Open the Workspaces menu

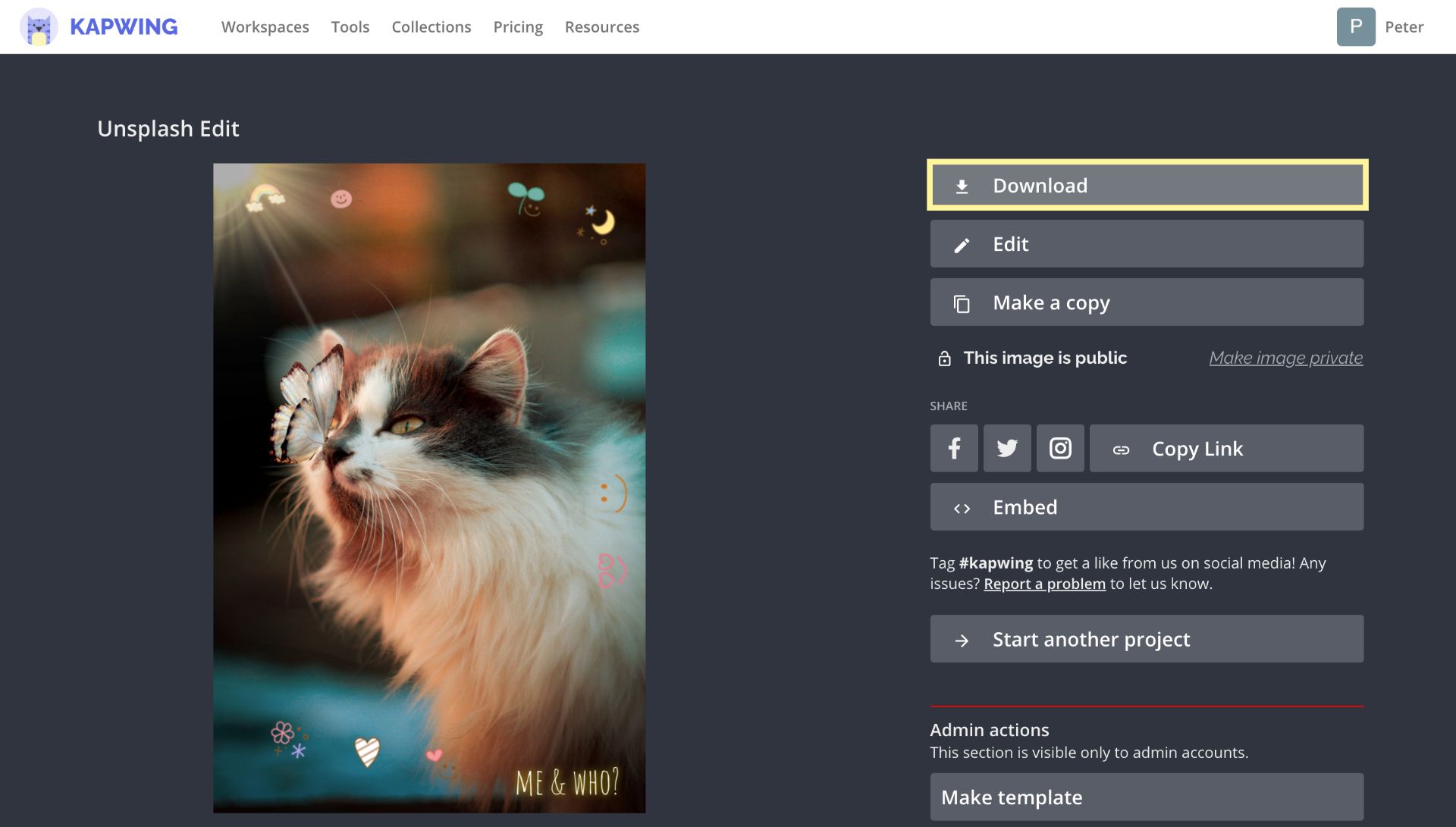click(x=265, y=27)
